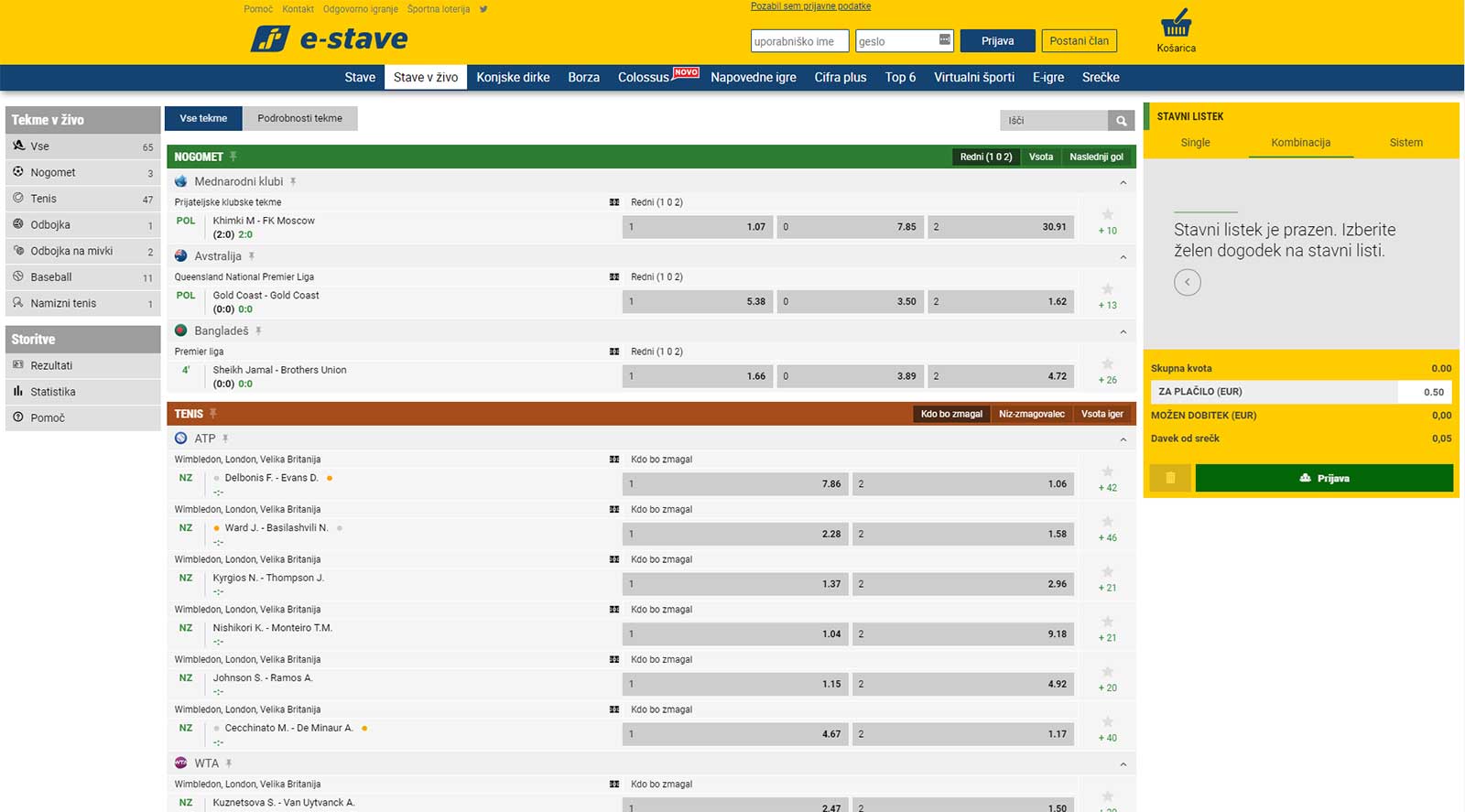Filter live matches by Baseball

pos(82,277)
